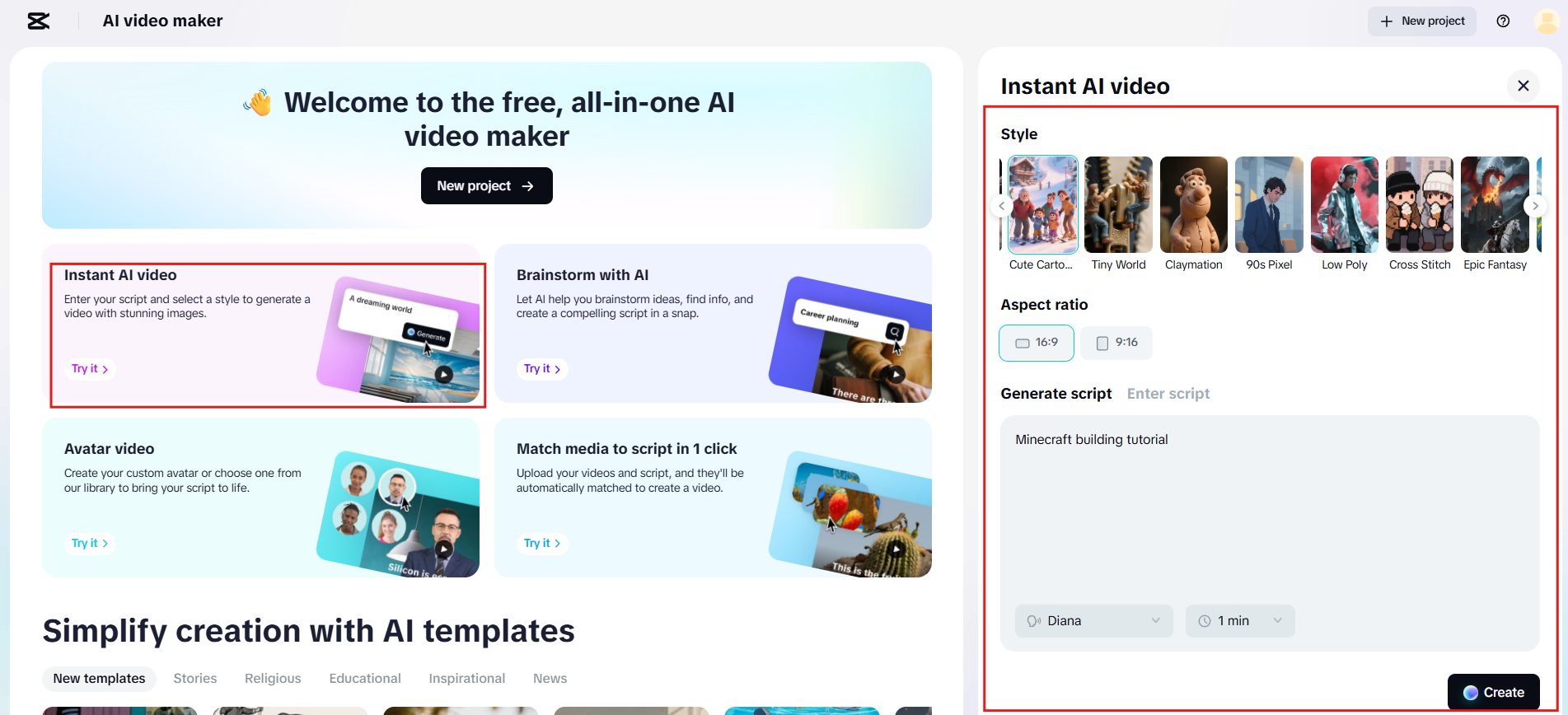This screenshot has width=1568, height=715.
Task: Select the 9:16 aspect ratio
Action: coord(1116,343)
